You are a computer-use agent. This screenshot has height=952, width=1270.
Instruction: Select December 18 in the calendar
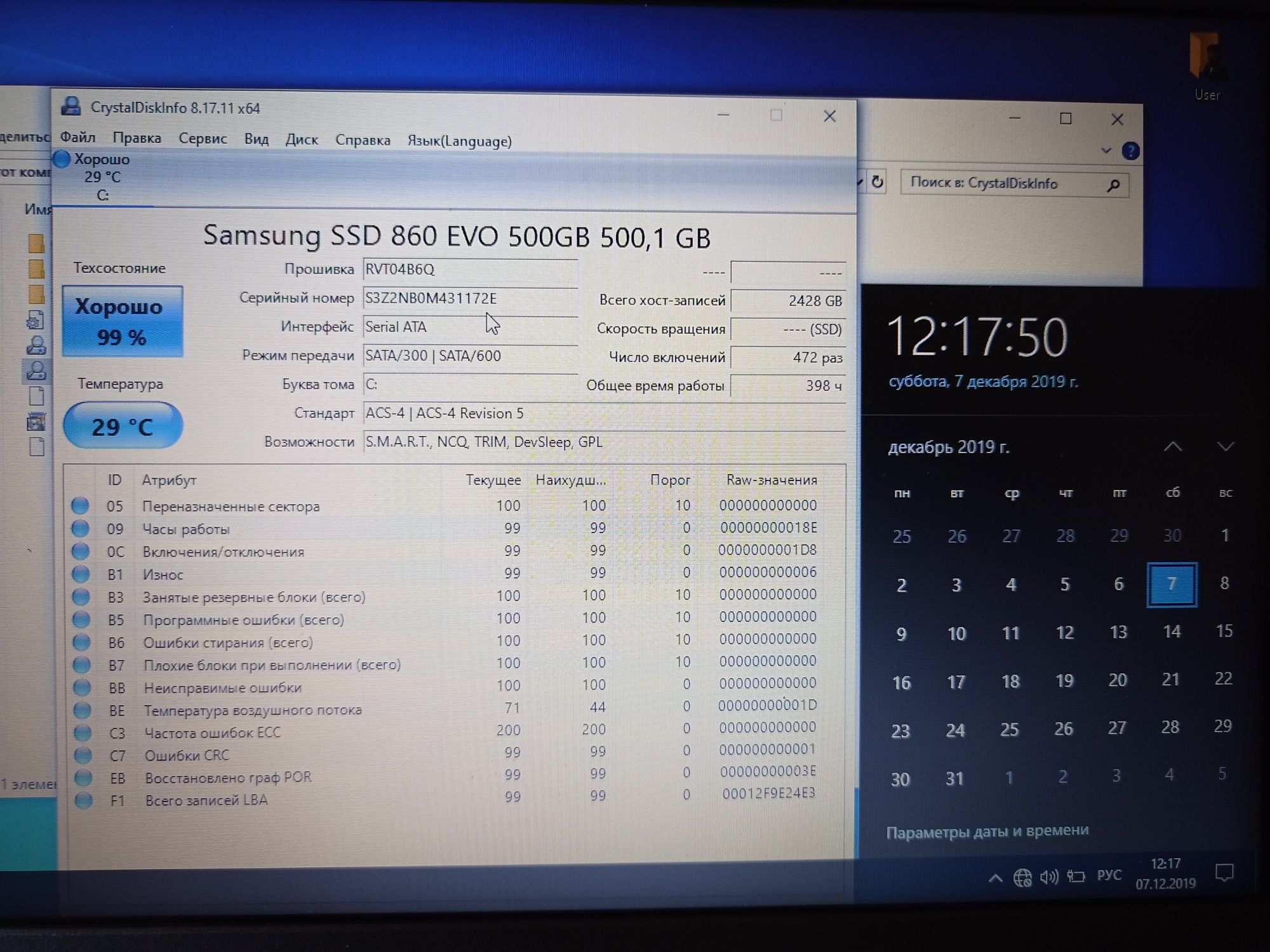1010,681
